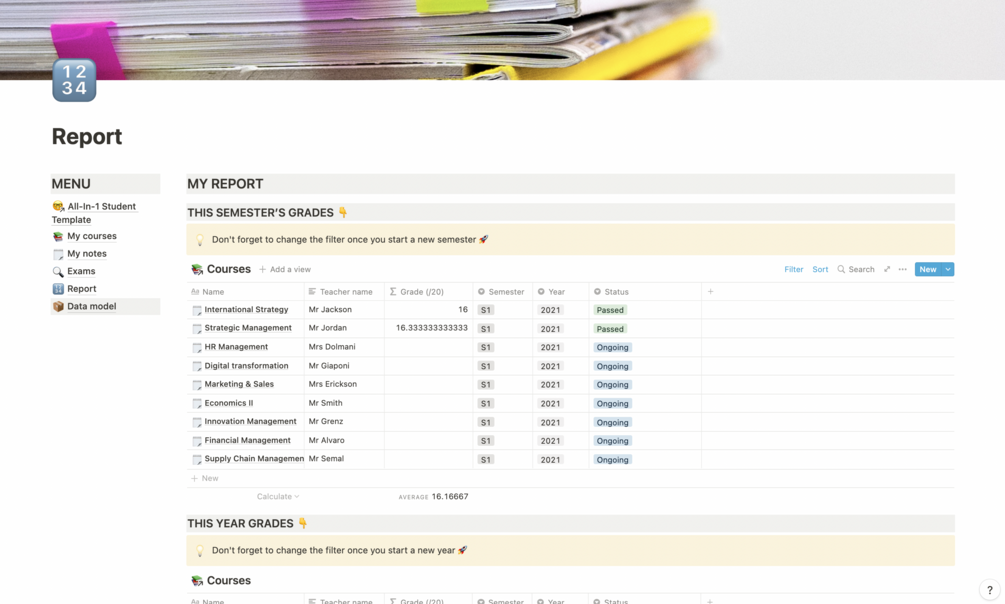This screenshot has width=1005, height=604.
Task: Click Passed status of International Strategy
Action: [x=610, y=310]
